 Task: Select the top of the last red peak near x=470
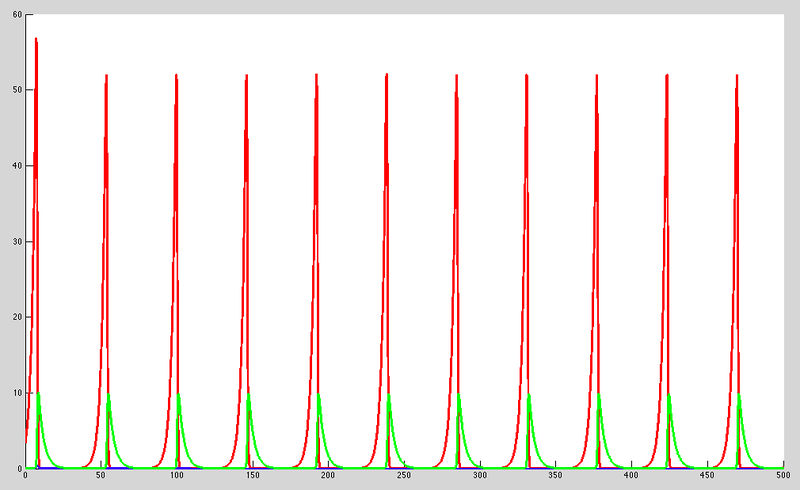(737, 75)
